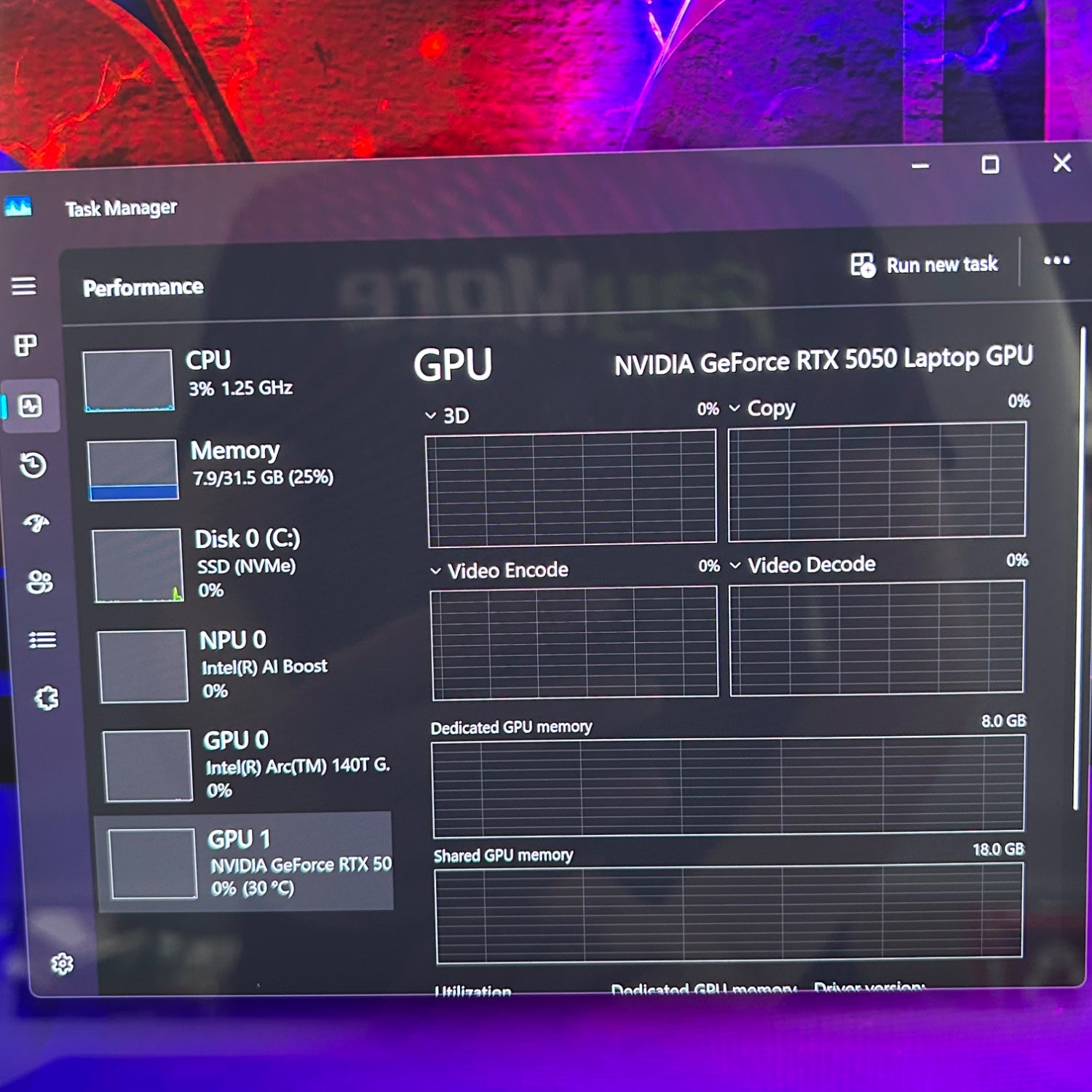Minimize the Task Manager window

(920, 166)
